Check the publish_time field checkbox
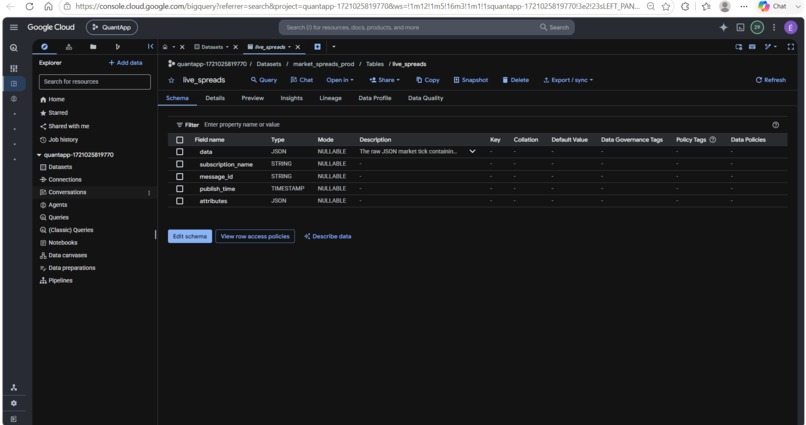 179,189
